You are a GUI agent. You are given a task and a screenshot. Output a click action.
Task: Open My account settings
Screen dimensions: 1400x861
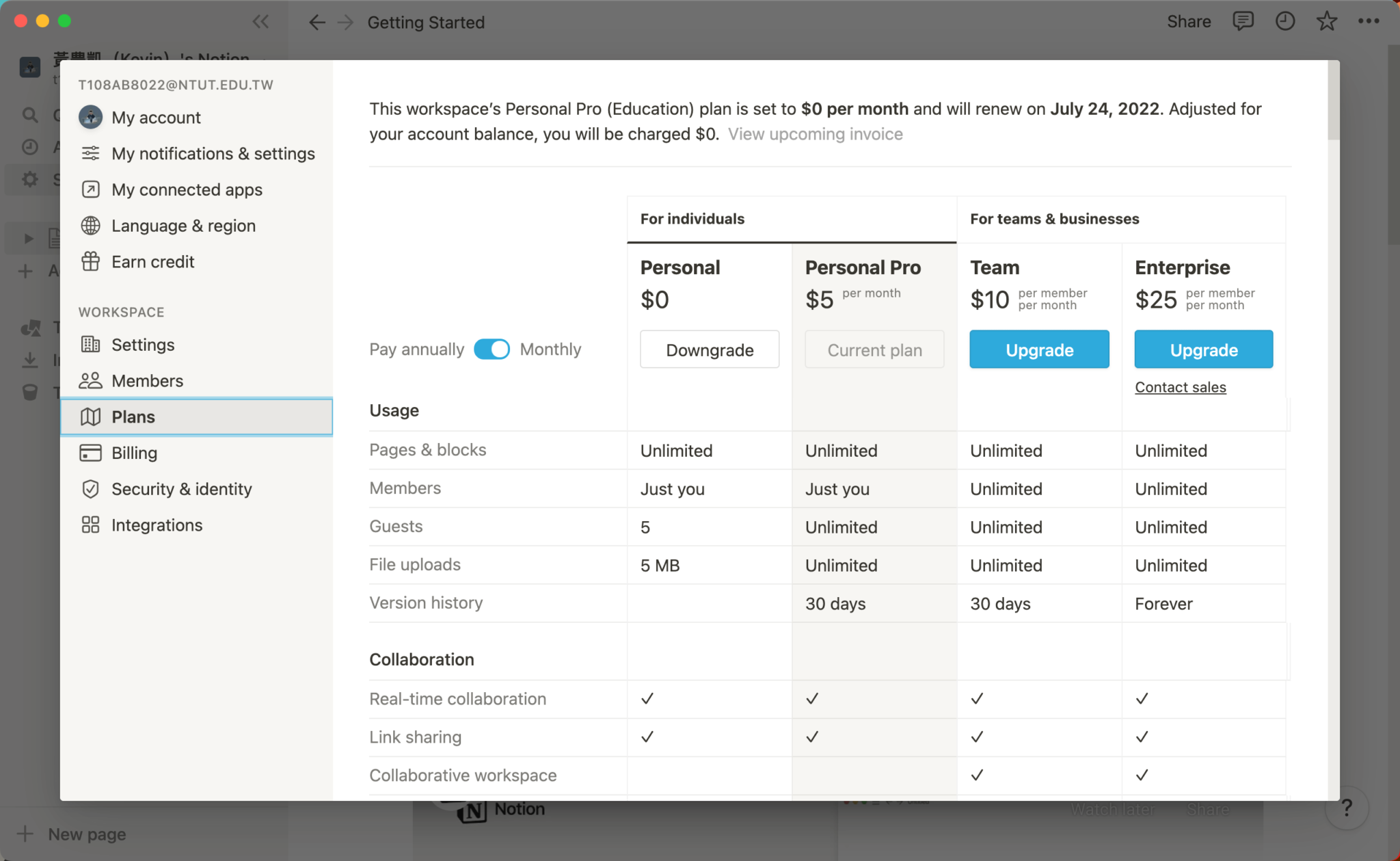[x=156, y=117]
